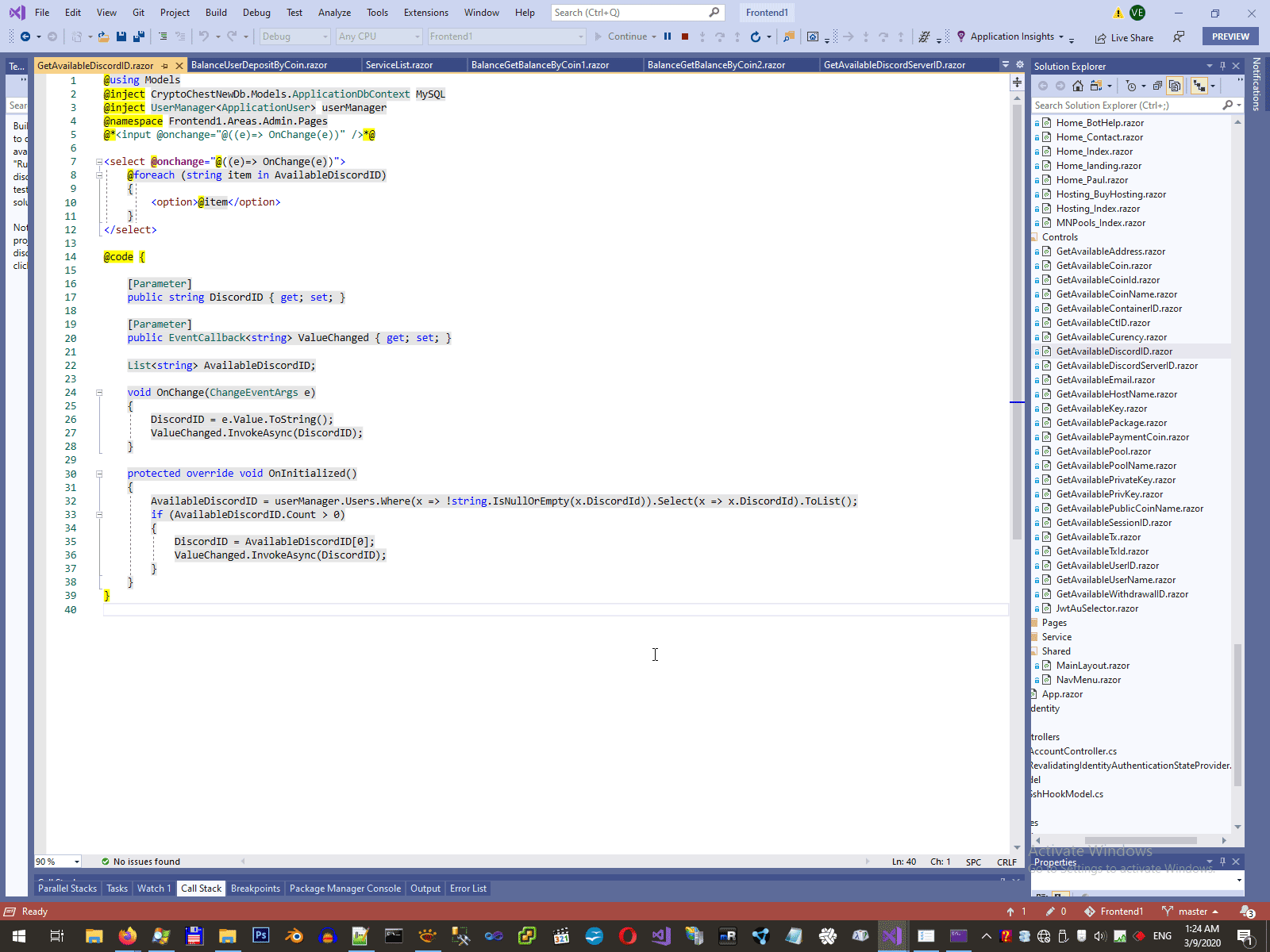This screenshot has width=1270, height=952.
Task: Switch to the Breakpoints tab
Action: click(x=256, y=889)
